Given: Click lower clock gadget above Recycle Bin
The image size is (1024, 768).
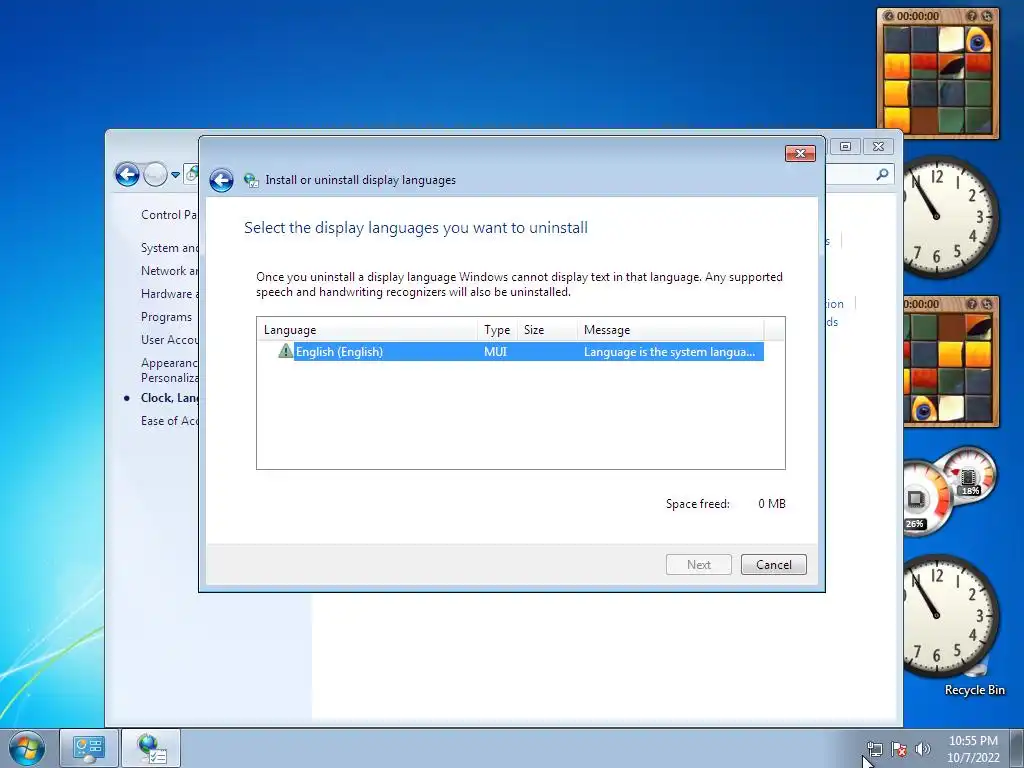Looking at the screenshot, I should coord(951,616).
